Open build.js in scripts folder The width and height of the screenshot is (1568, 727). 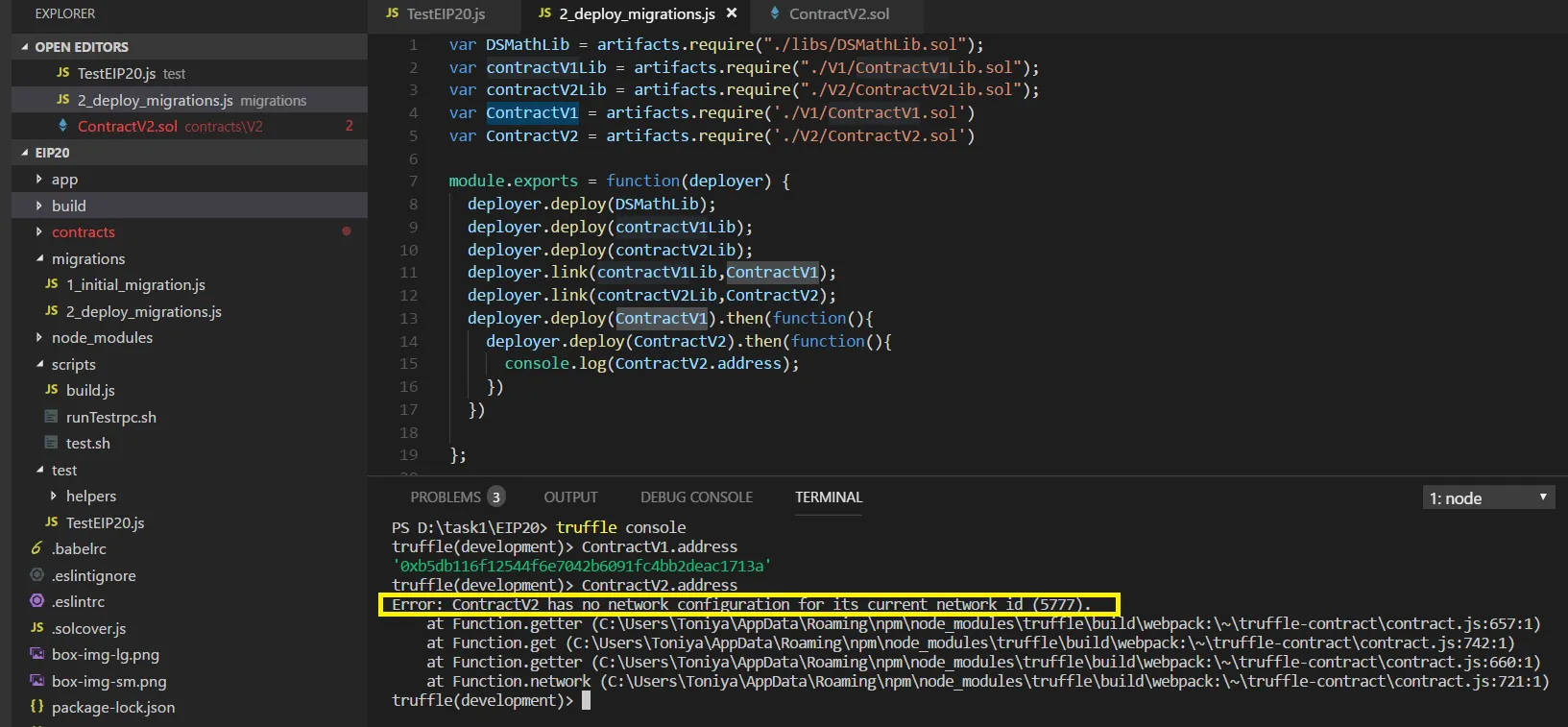pos(189,391)
